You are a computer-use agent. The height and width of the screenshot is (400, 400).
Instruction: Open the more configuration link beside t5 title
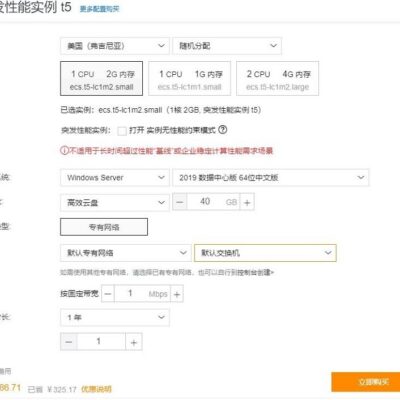click(99, 9)
